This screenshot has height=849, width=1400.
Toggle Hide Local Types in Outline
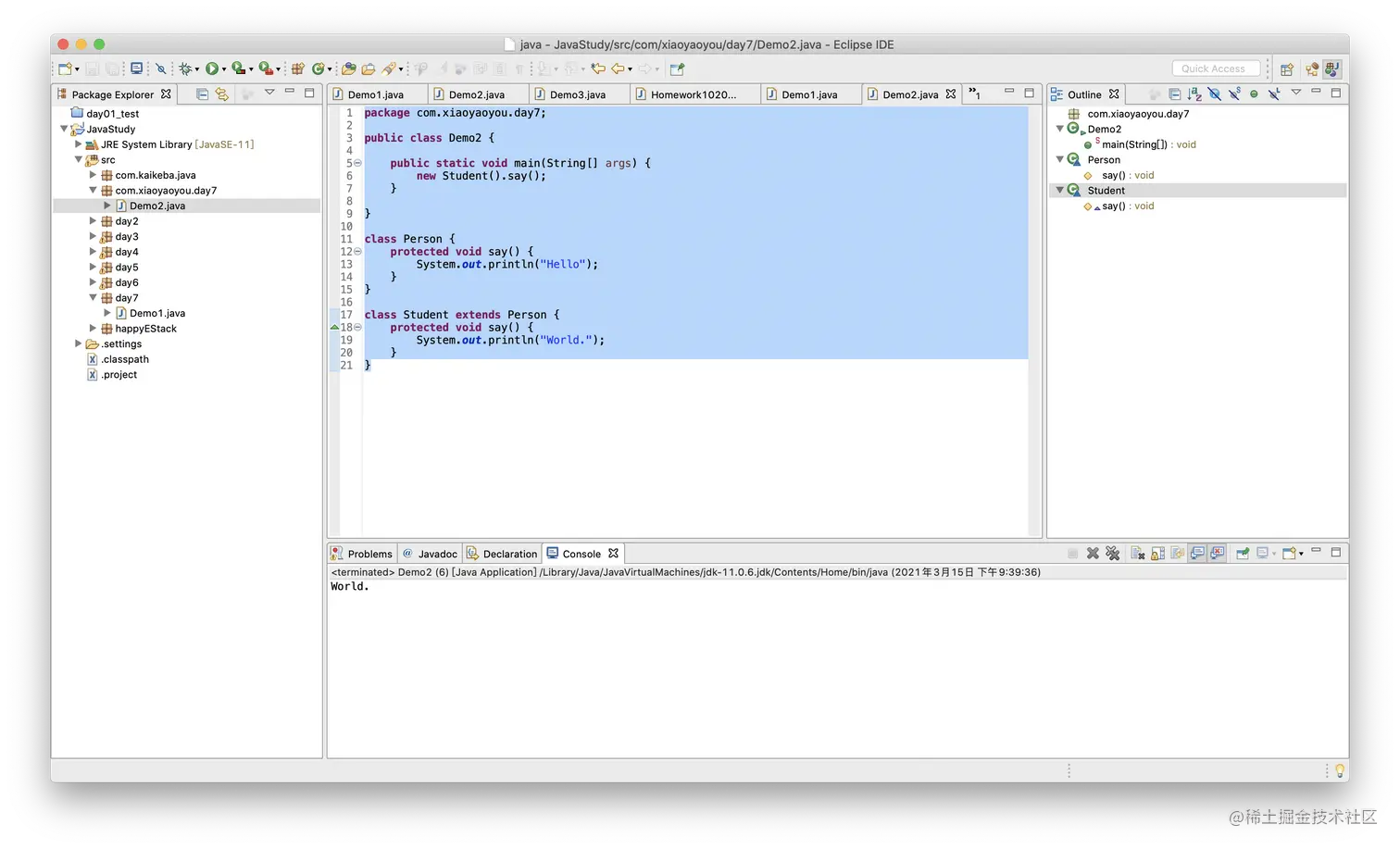[x=1274, y=94]
